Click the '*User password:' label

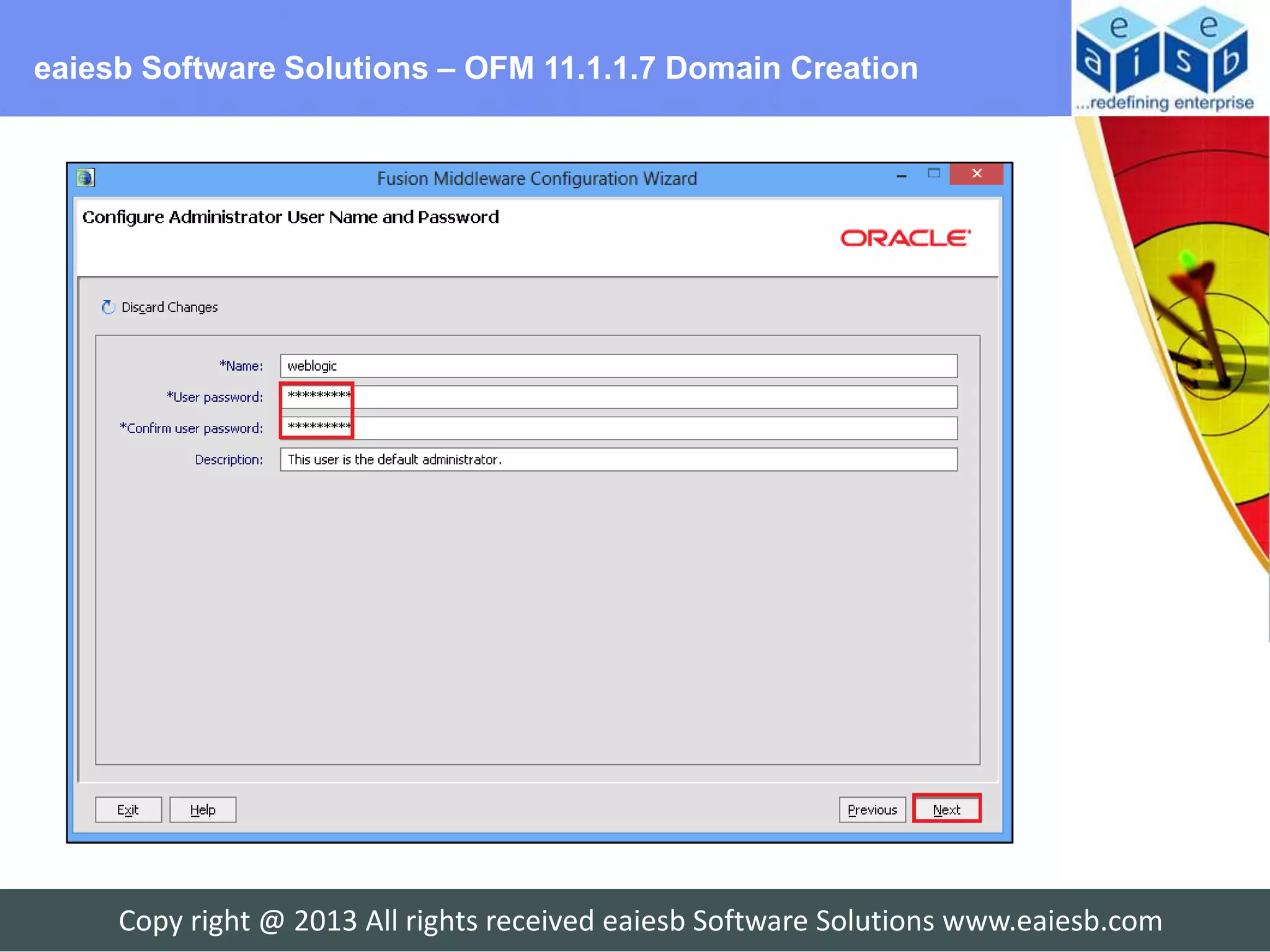coord(215,397)
